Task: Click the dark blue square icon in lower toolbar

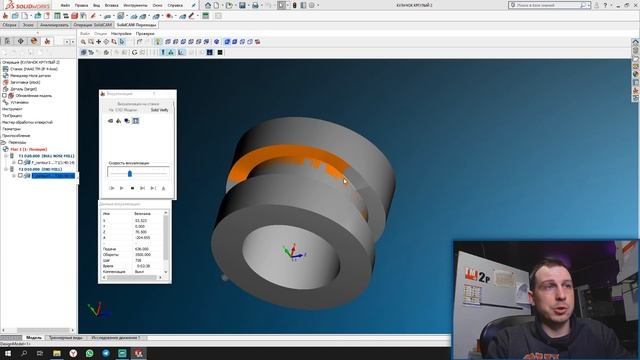Action: (x=210, y=52)
